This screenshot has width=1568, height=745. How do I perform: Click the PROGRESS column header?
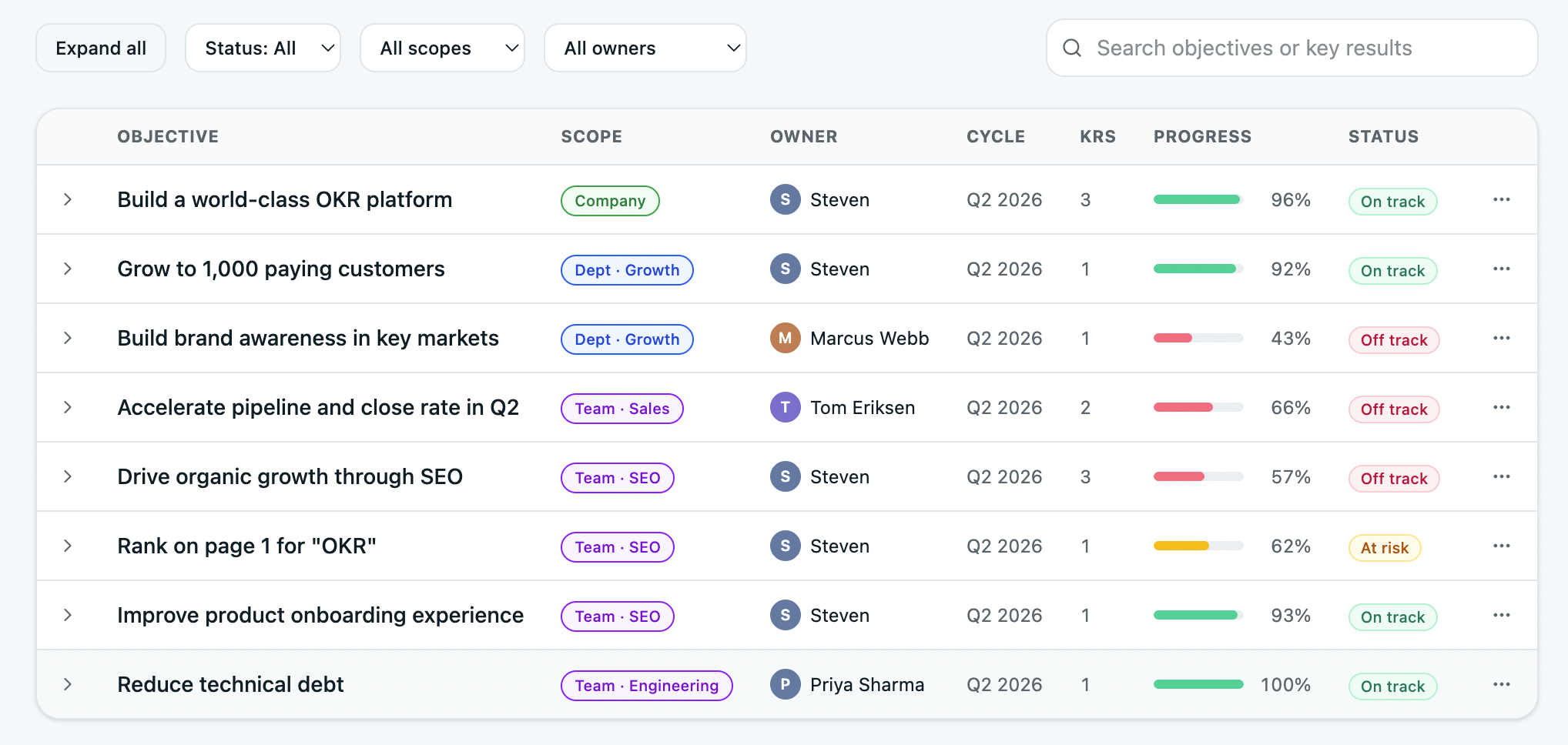1202,136
